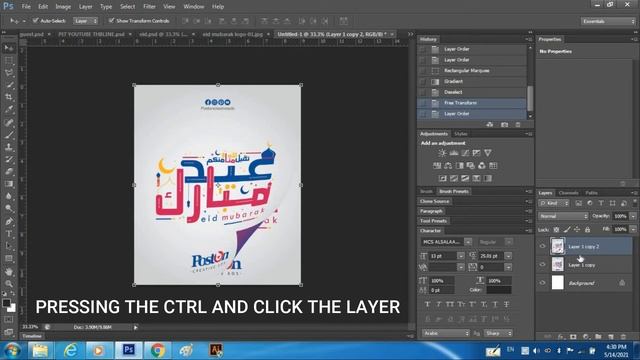Screen dimensions: 640x360
Task: Open the leading dropdown
Action: click(x=508, y=256)
